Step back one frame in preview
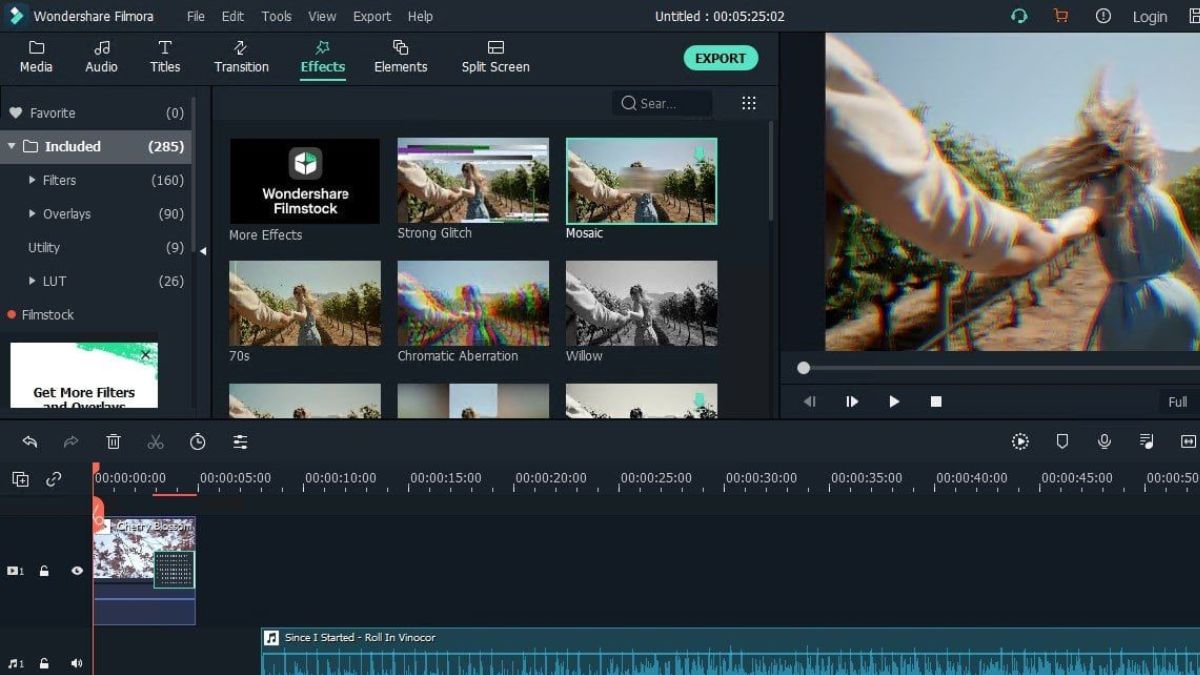Screen dimensions: 1200x675 (x=810, y=402)
